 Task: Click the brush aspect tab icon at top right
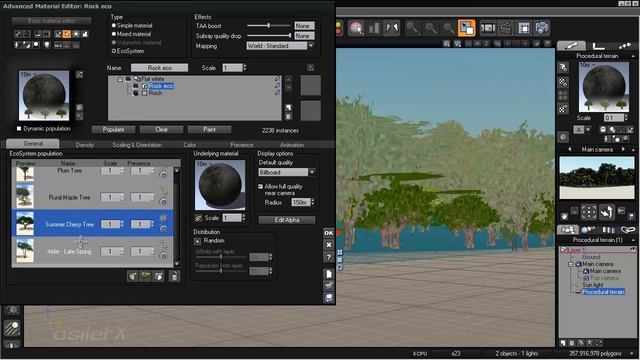coord(571,45)
